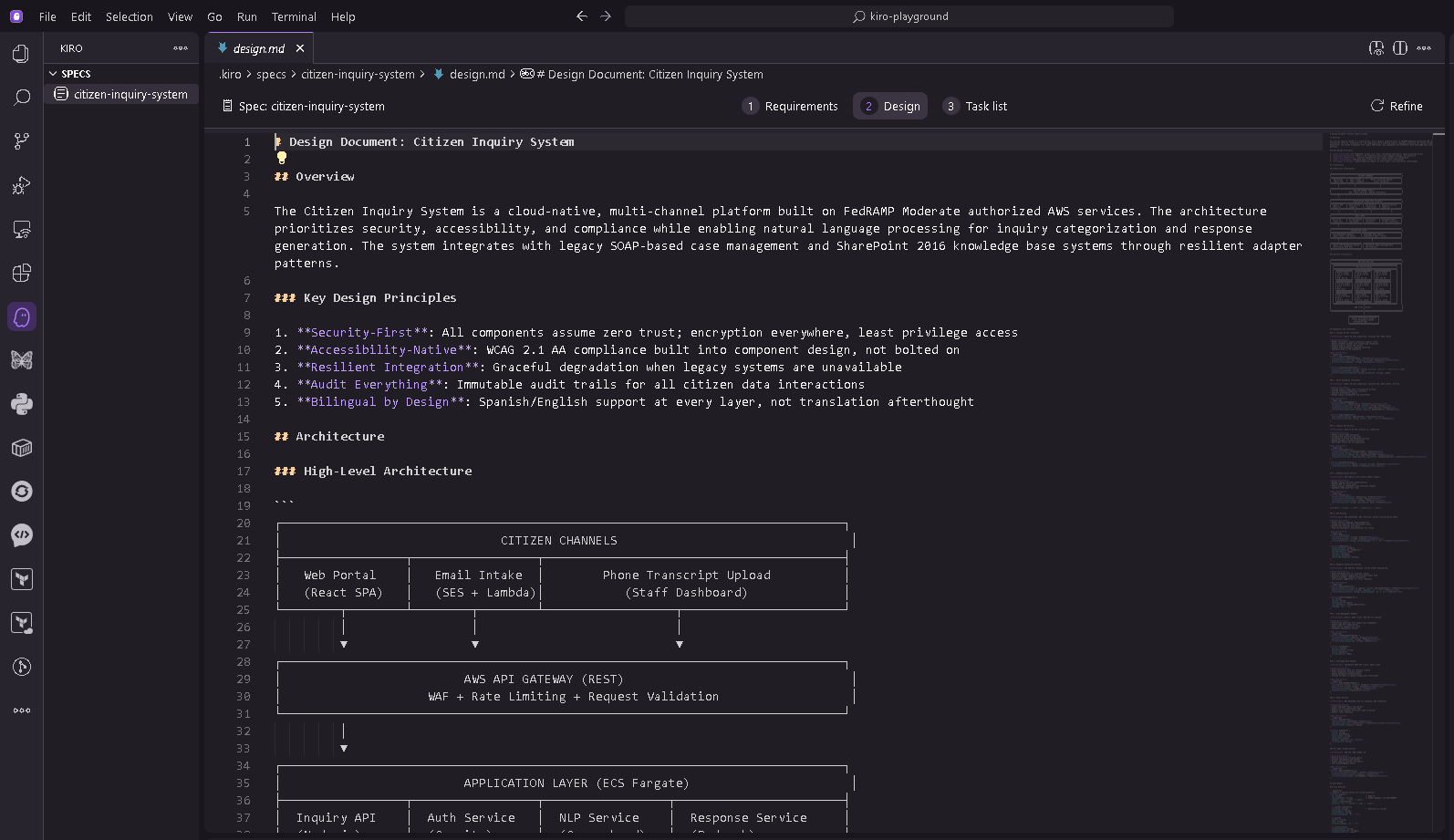This screenshot has height=840, width=1454.
Task: Open Search in the activity bar
Action: pyautogui.click(x=22, y=98)
